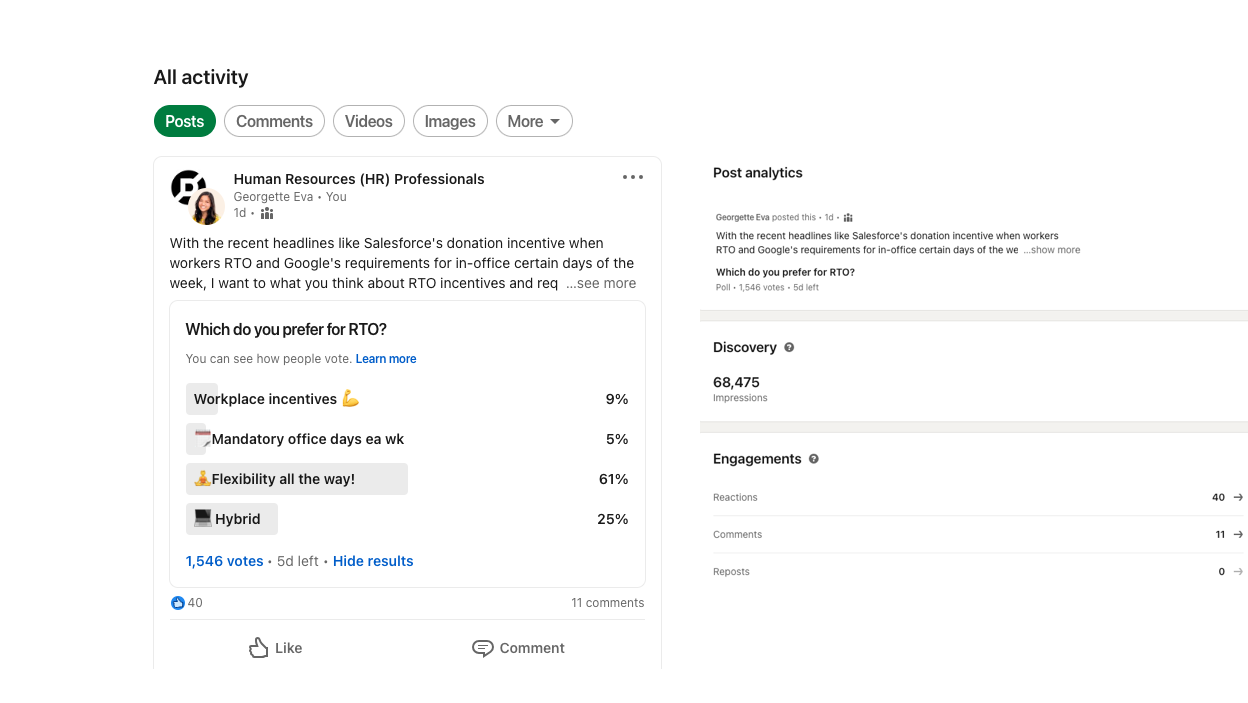Click Georgette Eva's profile photo

[206, 208]
